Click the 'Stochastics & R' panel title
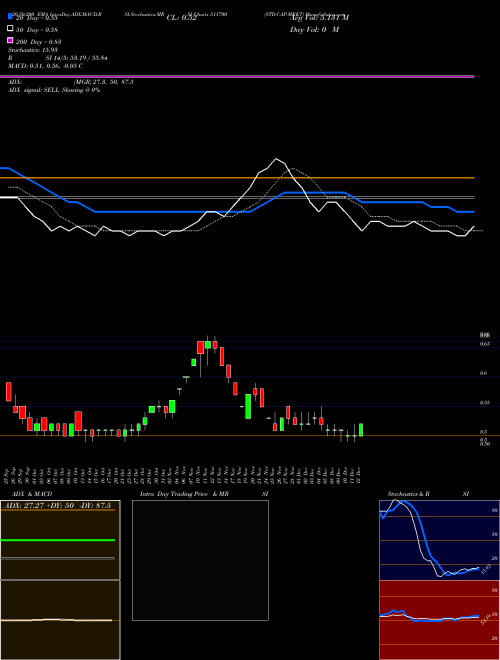Screen dimensions: 500x660 tap(408, 494)
